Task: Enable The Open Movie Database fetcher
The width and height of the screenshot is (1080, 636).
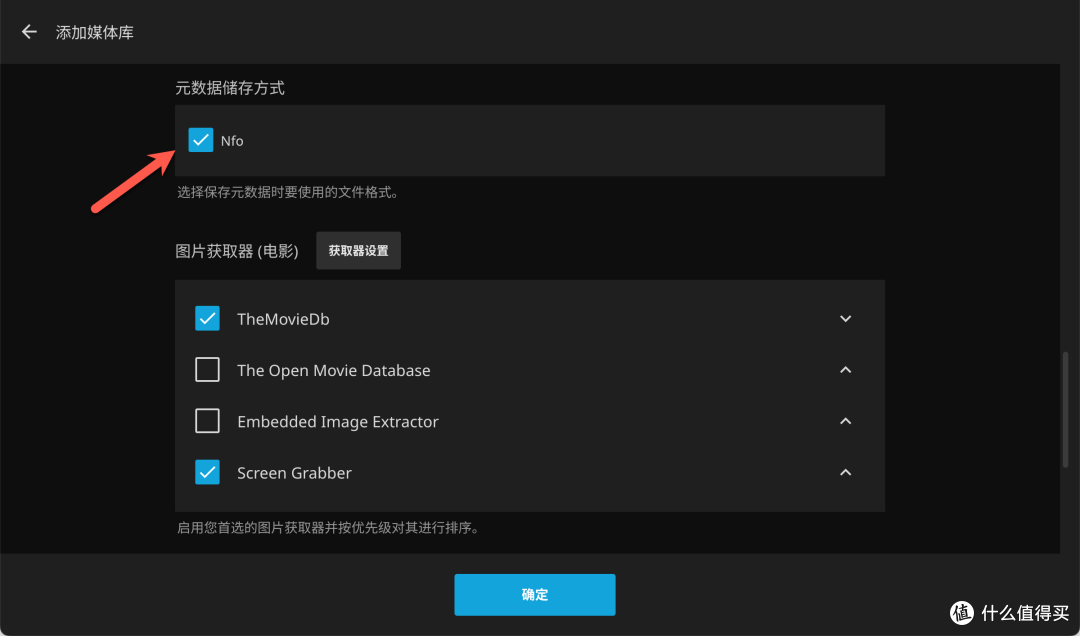Action: click(x=207, y=370)
